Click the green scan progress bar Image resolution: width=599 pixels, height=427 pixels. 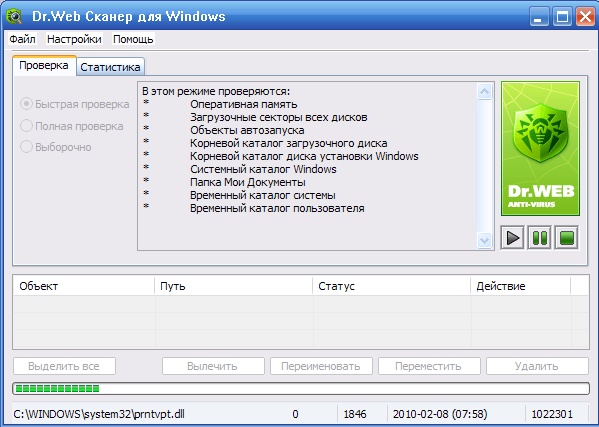[x=301, y=388]
